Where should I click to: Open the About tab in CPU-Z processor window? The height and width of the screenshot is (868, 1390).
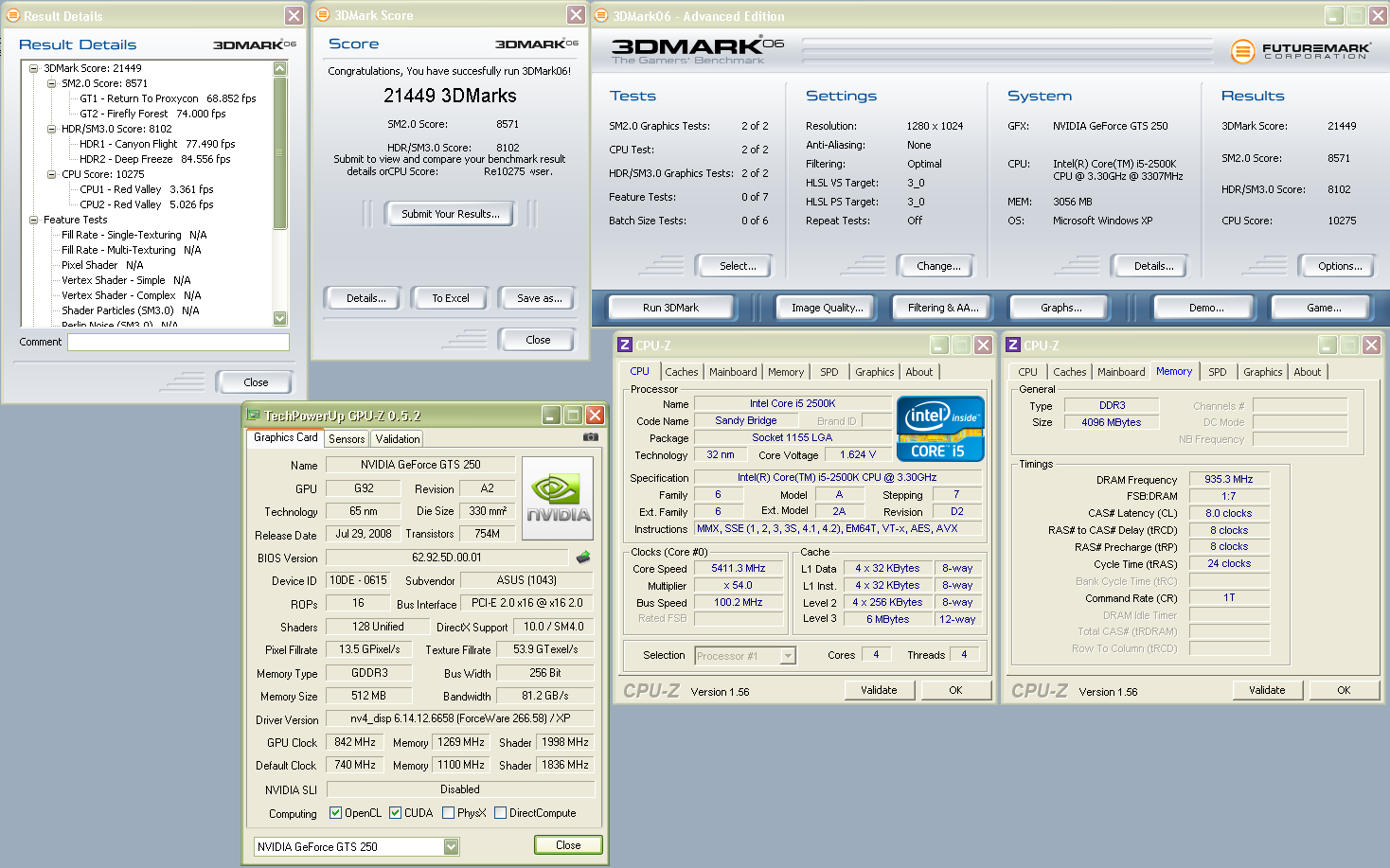point(918,372)
